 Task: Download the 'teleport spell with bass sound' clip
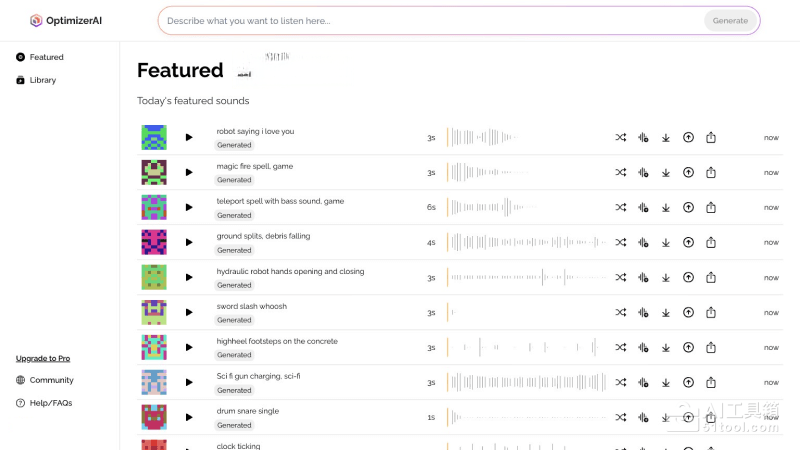coord(666,208)
